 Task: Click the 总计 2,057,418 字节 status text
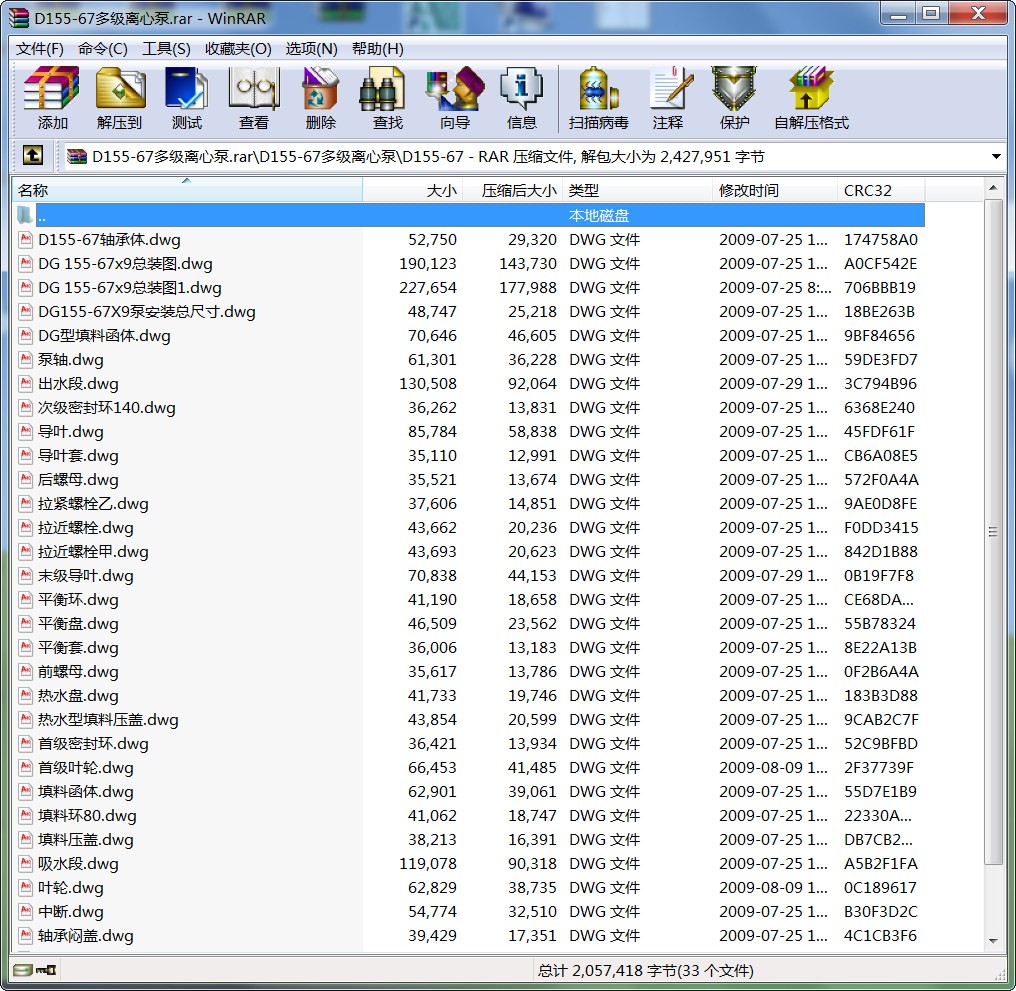(645, 970)
